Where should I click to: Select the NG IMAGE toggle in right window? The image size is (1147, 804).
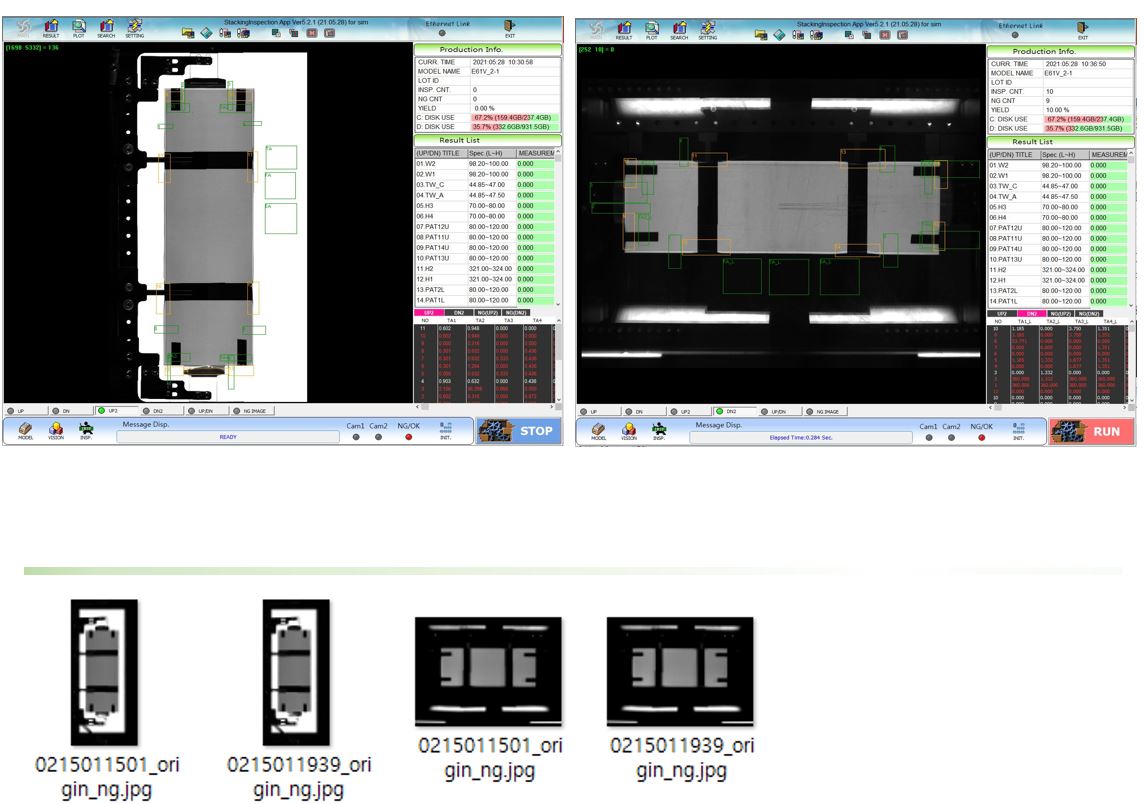(x=827, y=412)
